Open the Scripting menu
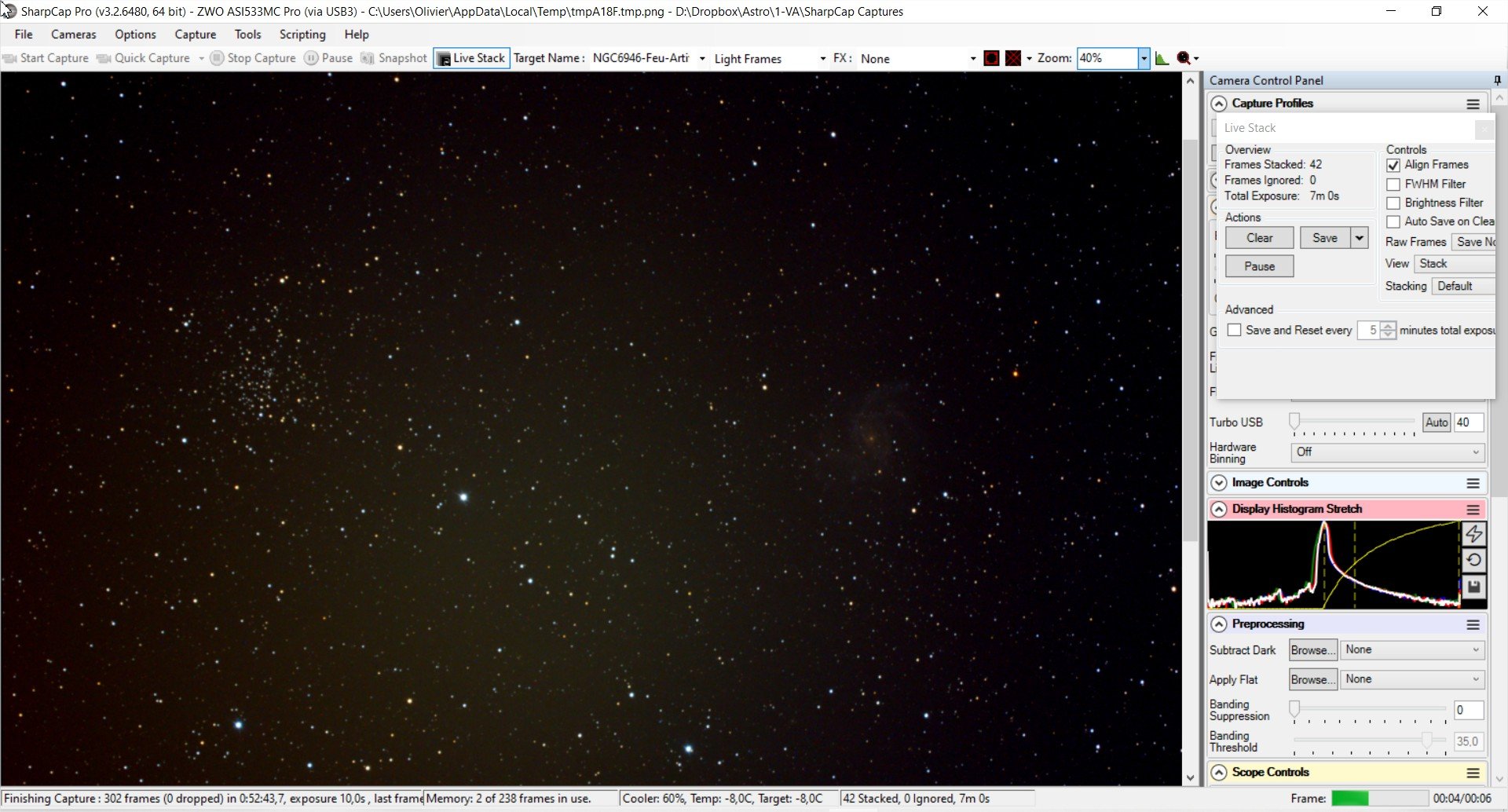Image resolution: width=1508 pixels, height=812 pixels. point(302,35)
